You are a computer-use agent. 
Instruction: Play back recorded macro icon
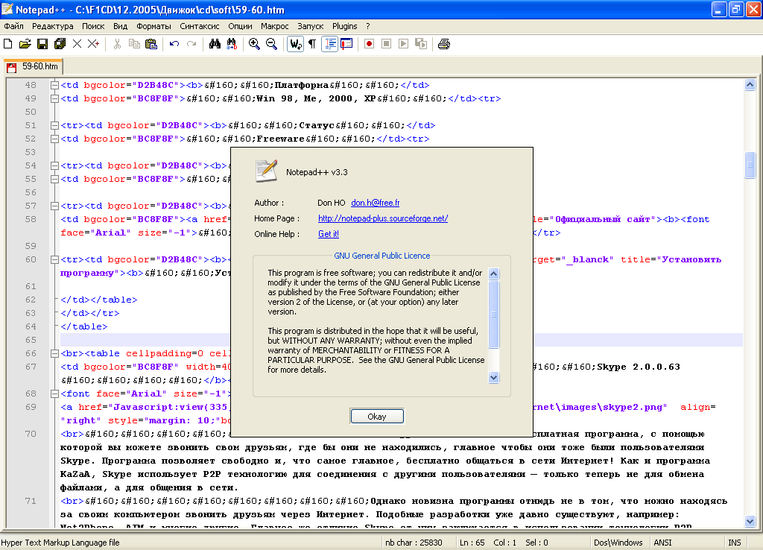(x=403, y=44)
